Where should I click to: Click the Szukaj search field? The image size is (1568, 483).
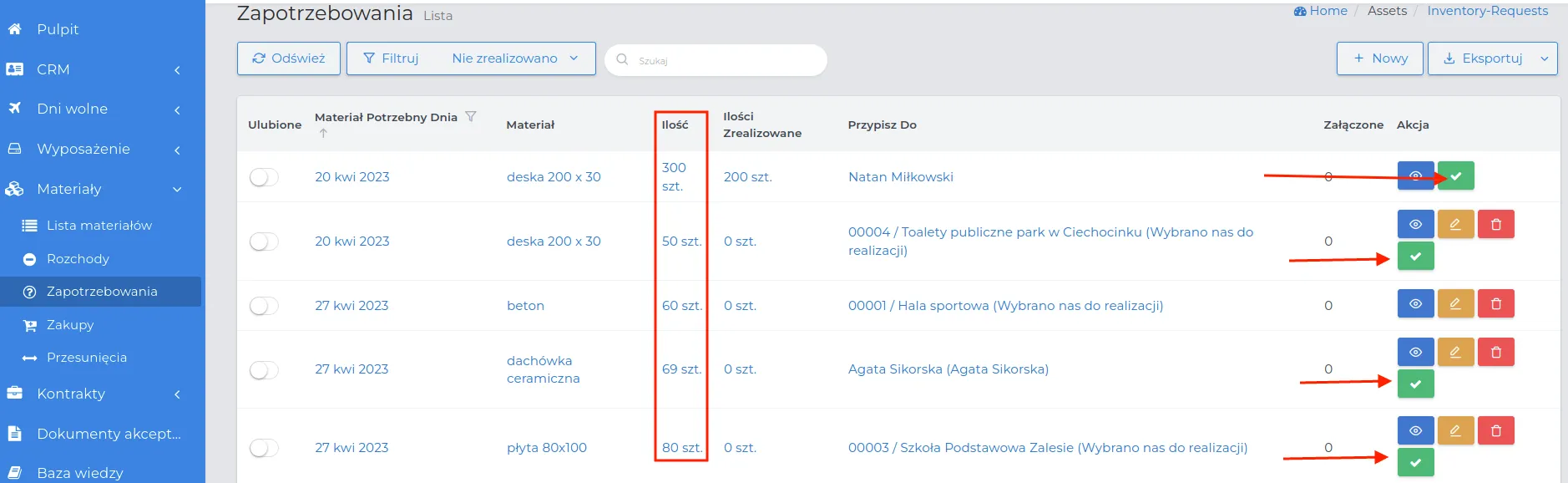click(x=716, y=60)
